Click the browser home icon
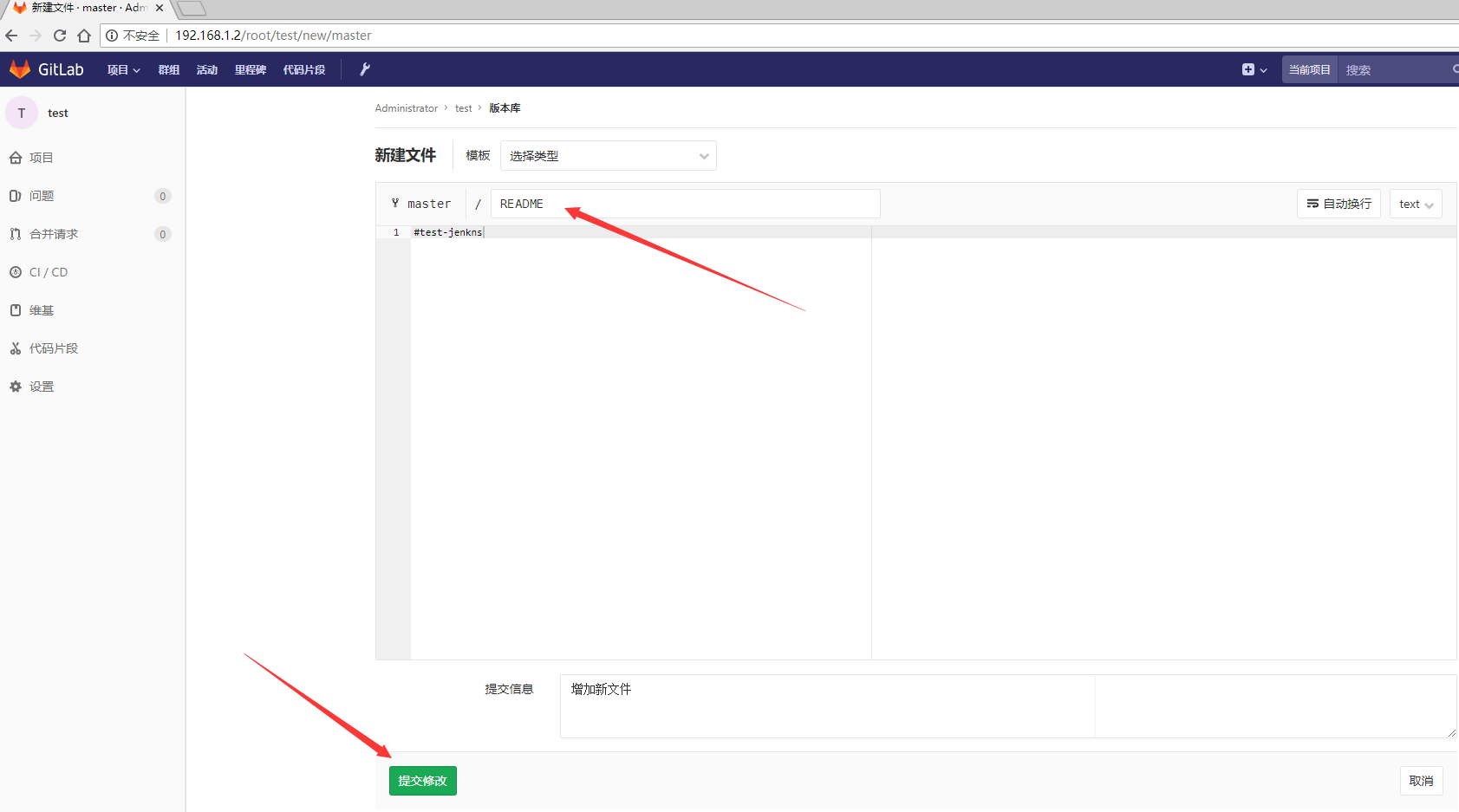 tap(84, 36)
